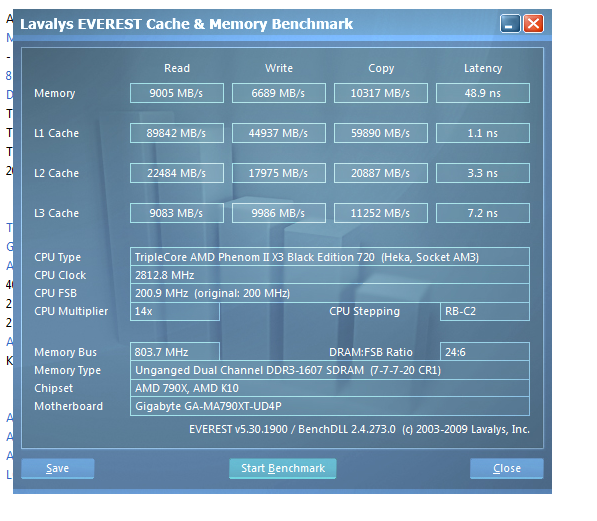The image size is (597, 521).
Task: Click Memory Copy value 10317 MB/s
Action: (381, 93)
